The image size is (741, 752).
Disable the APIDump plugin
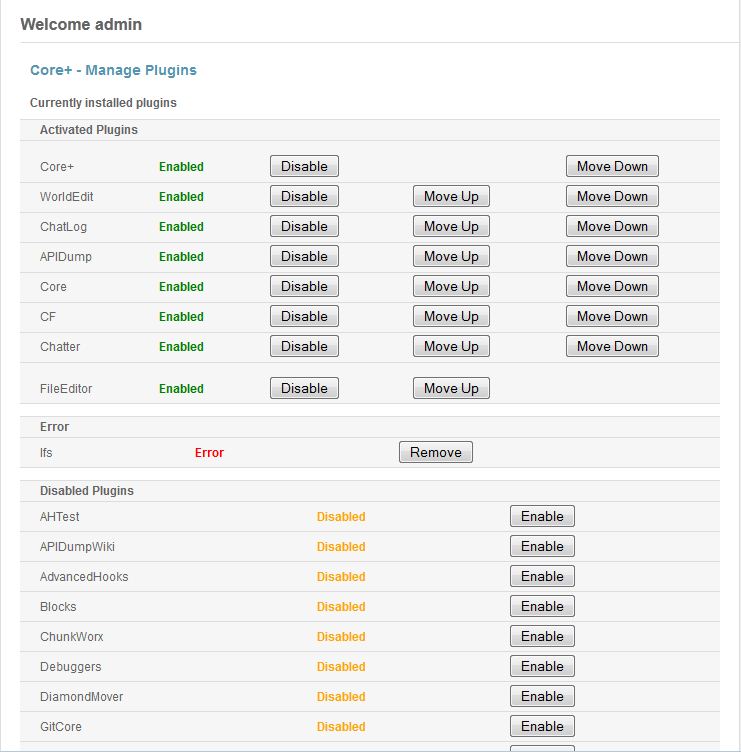[x=304, y=256]
